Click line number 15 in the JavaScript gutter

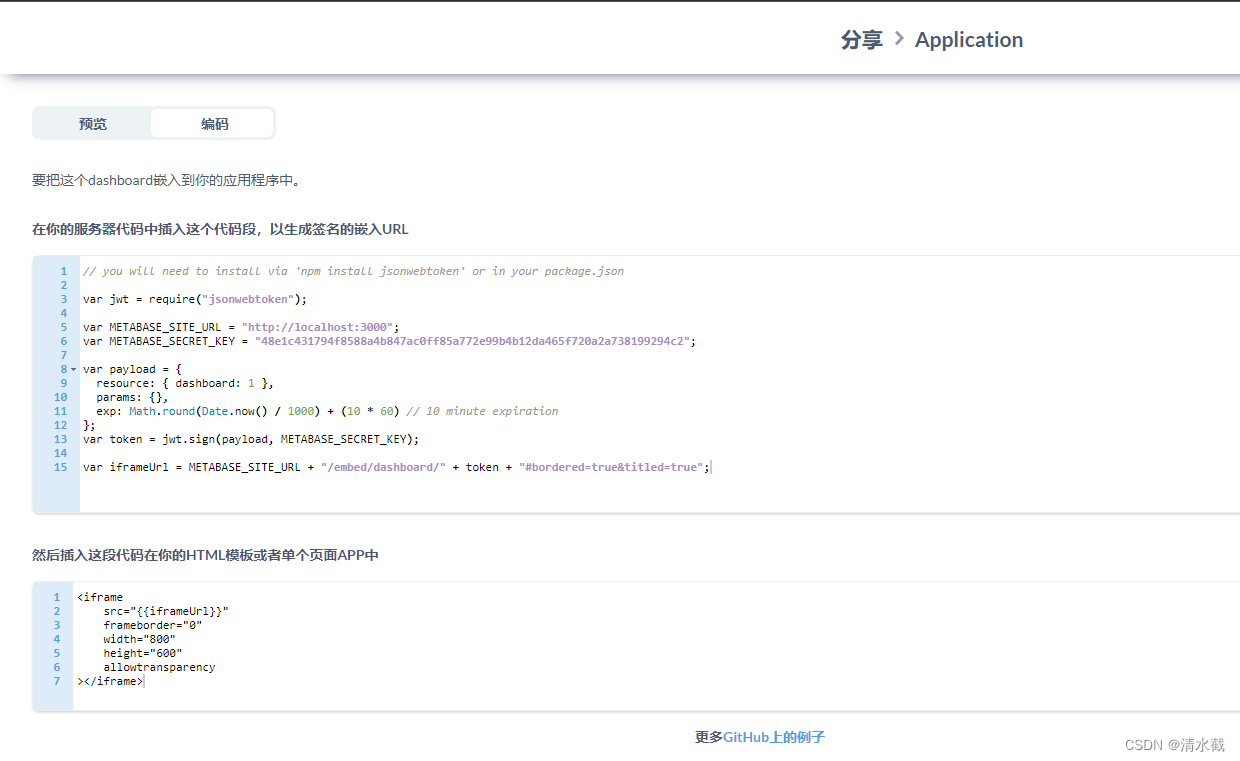click(x=61, y=467)
